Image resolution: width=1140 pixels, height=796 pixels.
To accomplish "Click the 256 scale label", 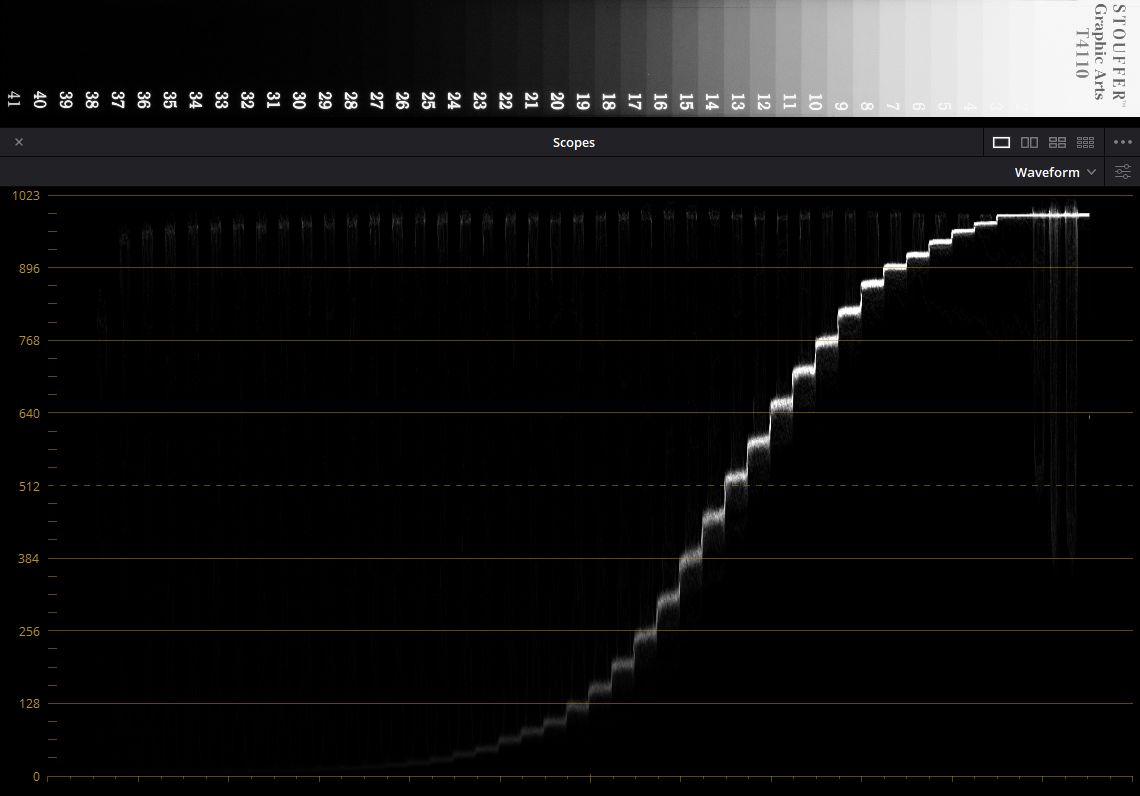I will 29,631.
